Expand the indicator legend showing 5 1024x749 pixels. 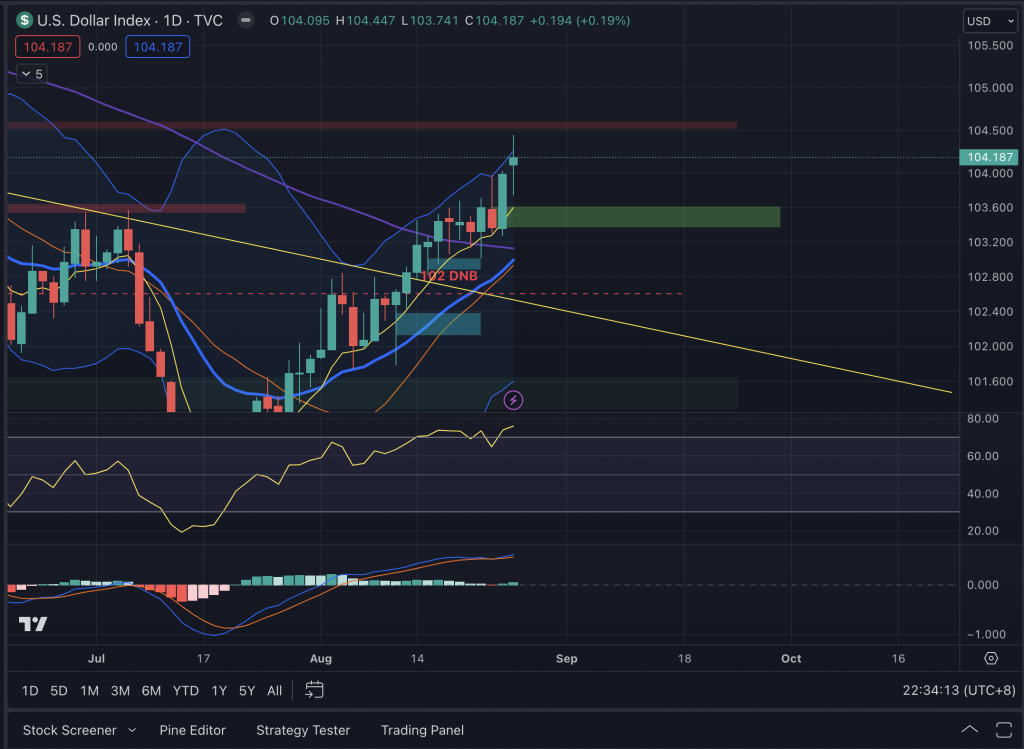click(x=31, y=74)
